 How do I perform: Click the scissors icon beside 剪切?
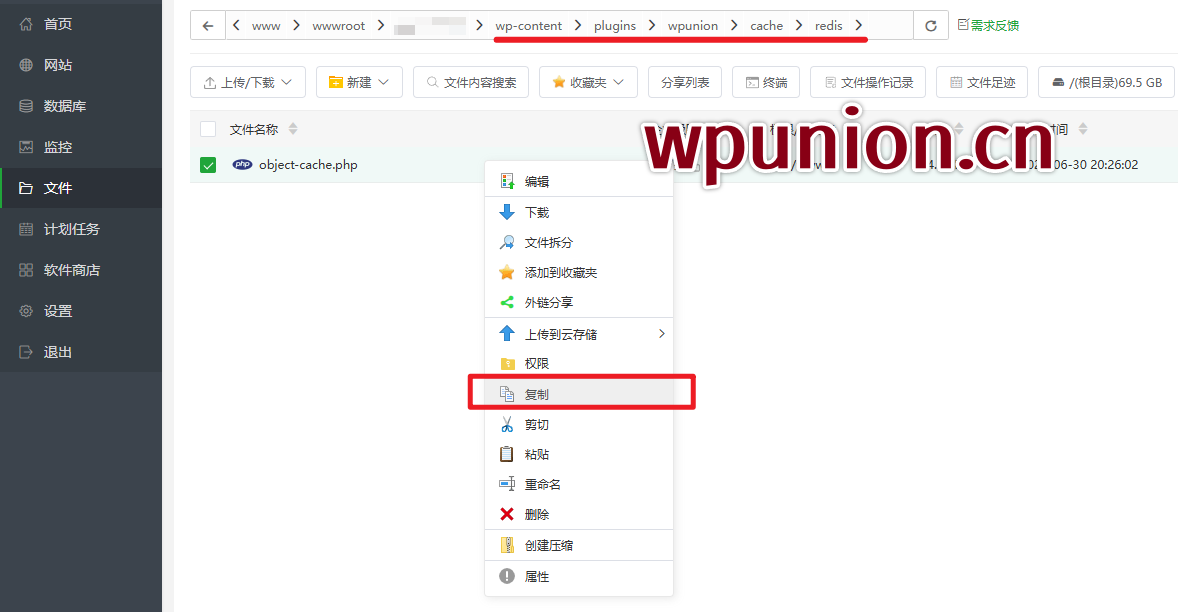pyautogui.click(x=507, y=424)
